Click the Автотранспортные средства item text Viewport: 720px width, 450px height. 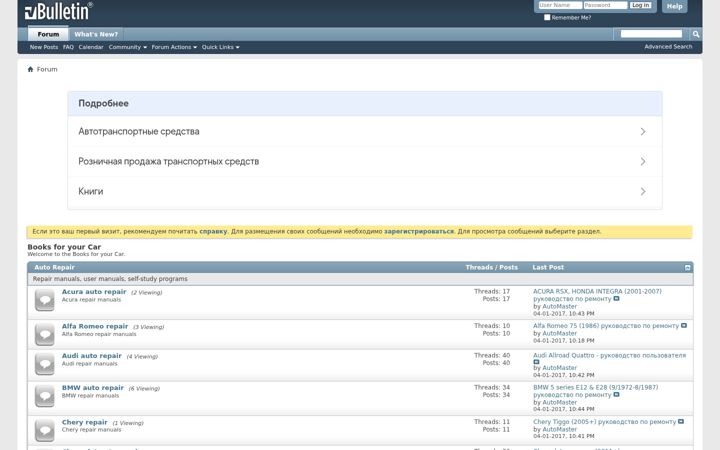click(139, 132)
